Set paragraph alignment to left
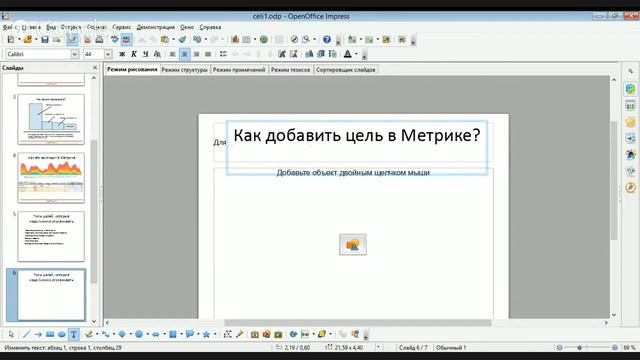 click(x=173, y=54)
